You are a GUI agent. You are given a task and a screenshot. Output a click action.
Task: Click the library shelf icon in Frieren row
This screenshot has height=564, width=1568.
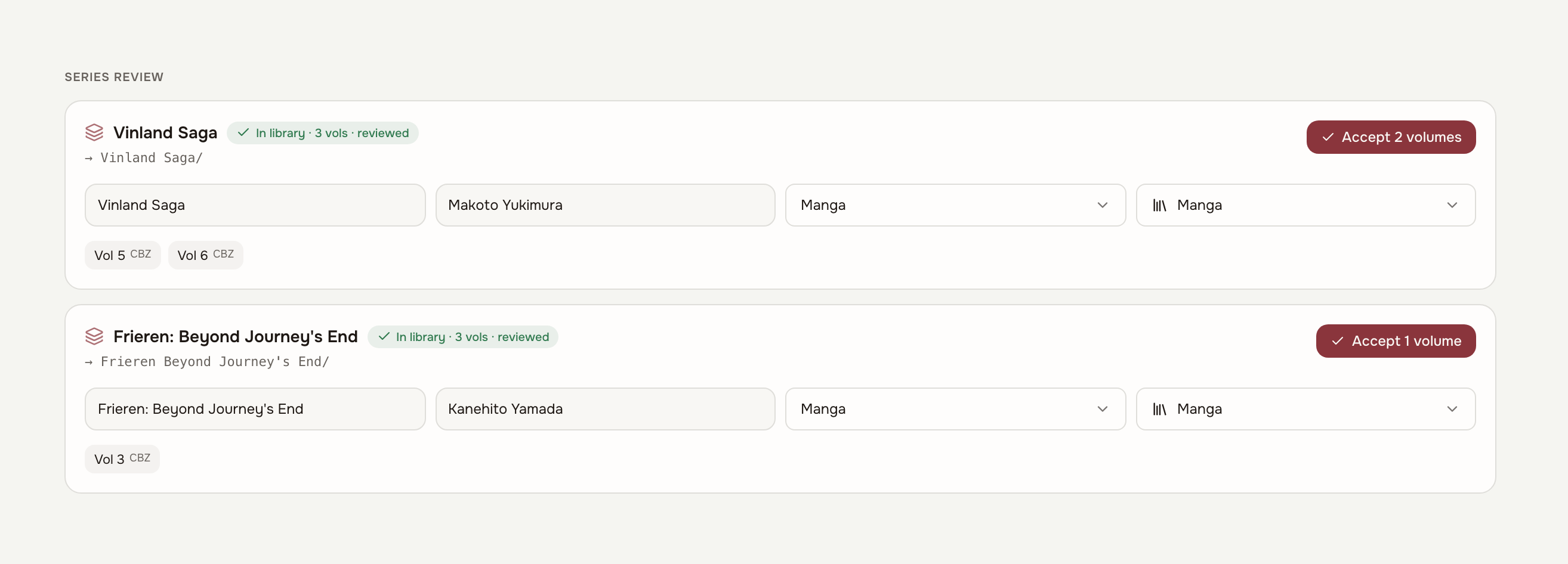(1159, 410)
